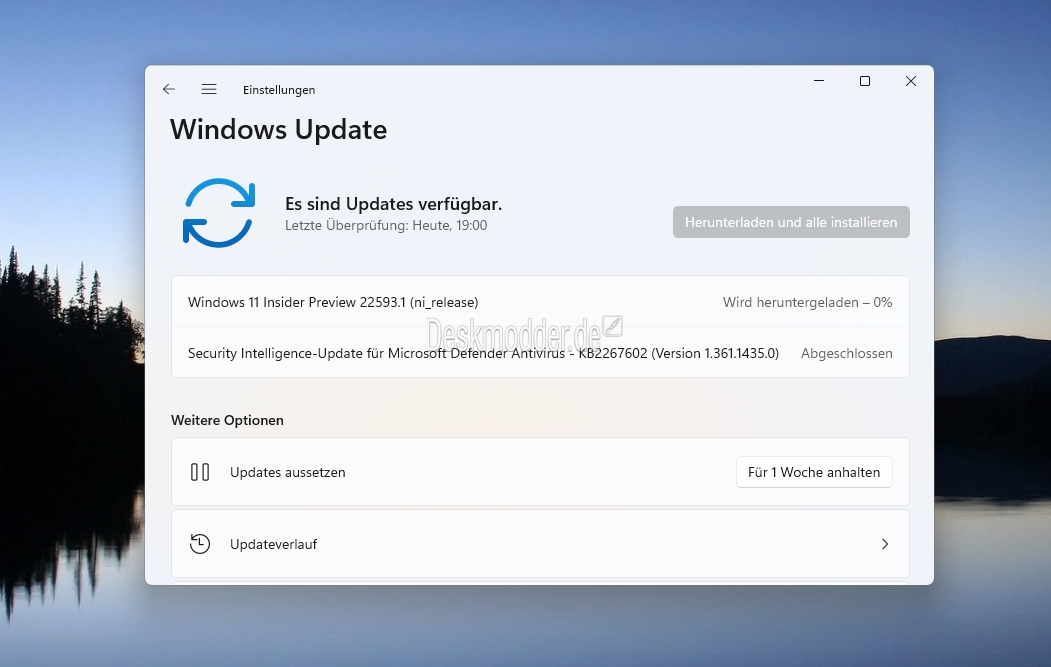Viewport: 1051px width, 667px height.
Task: Expand Updateverlauf with the chevron arrow
Action: [885, 544]
